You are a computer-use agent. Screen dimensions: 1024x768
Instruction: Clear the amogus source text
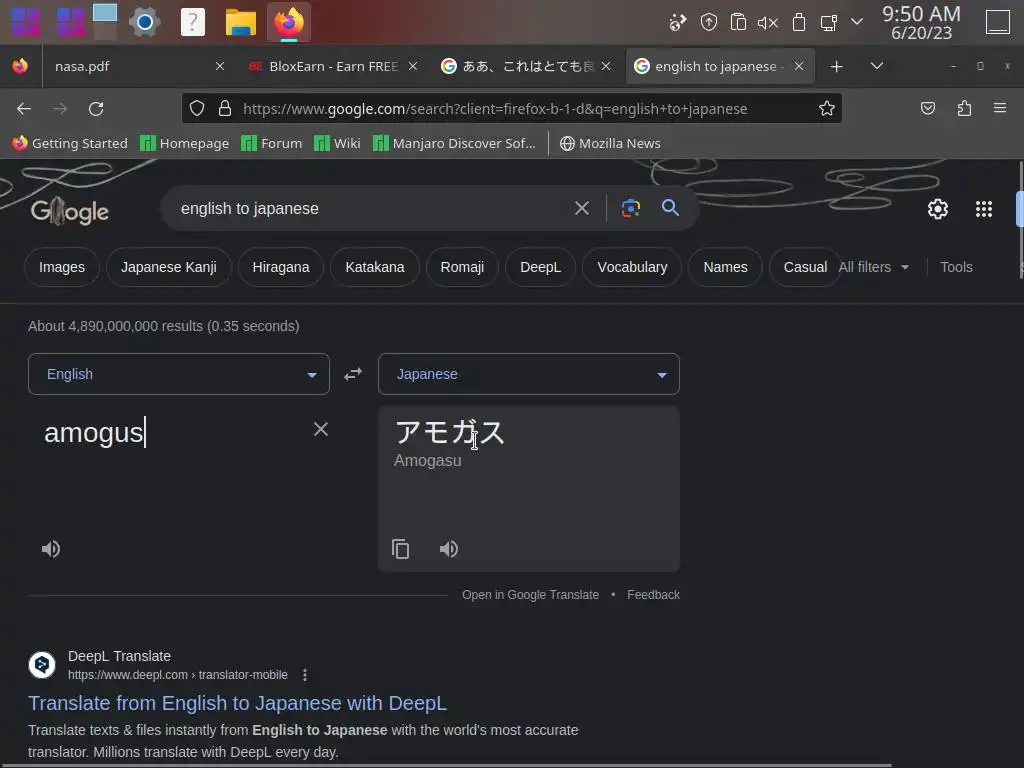point(321,429)
